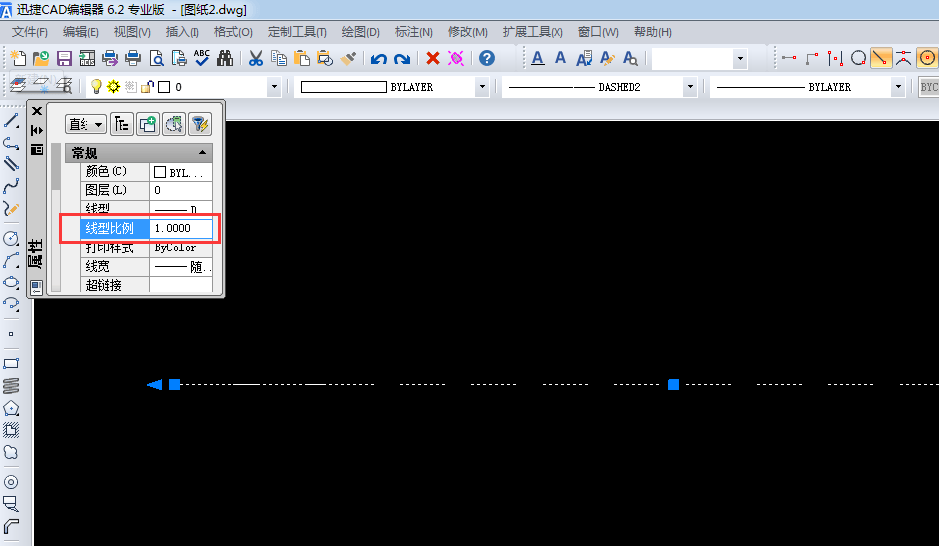Click the Save floppy disk icon
Image resolution: width=939 pixels, height=546 pixels.
pos(64,59)
